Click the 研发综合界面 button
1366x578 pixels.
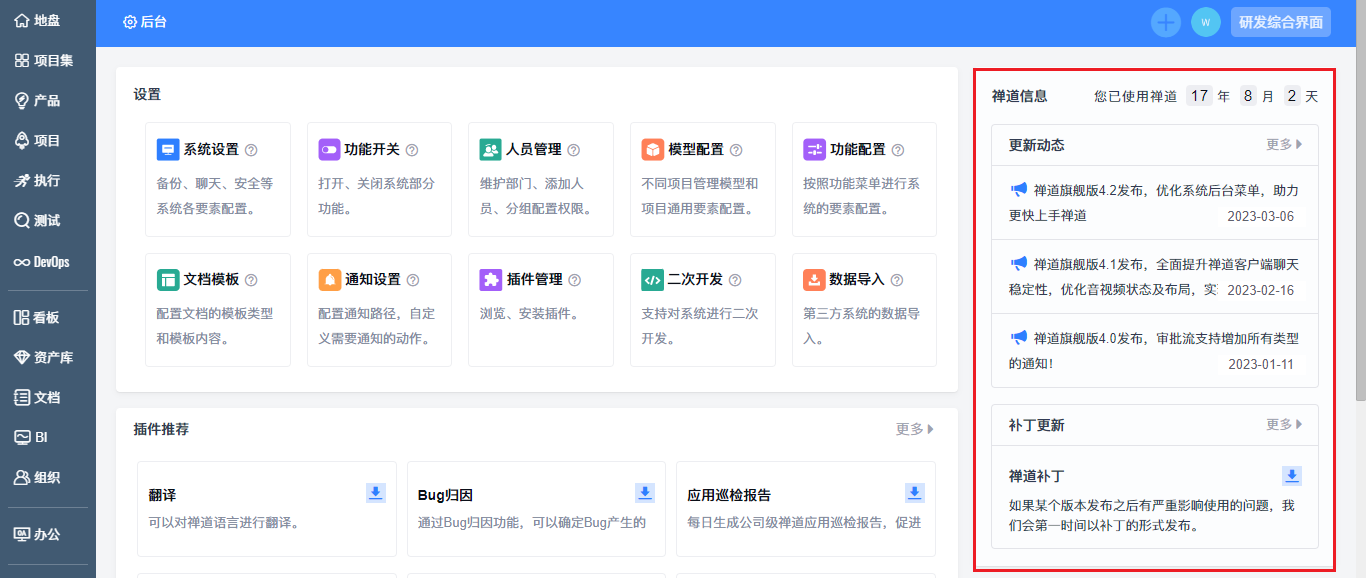1280,22
